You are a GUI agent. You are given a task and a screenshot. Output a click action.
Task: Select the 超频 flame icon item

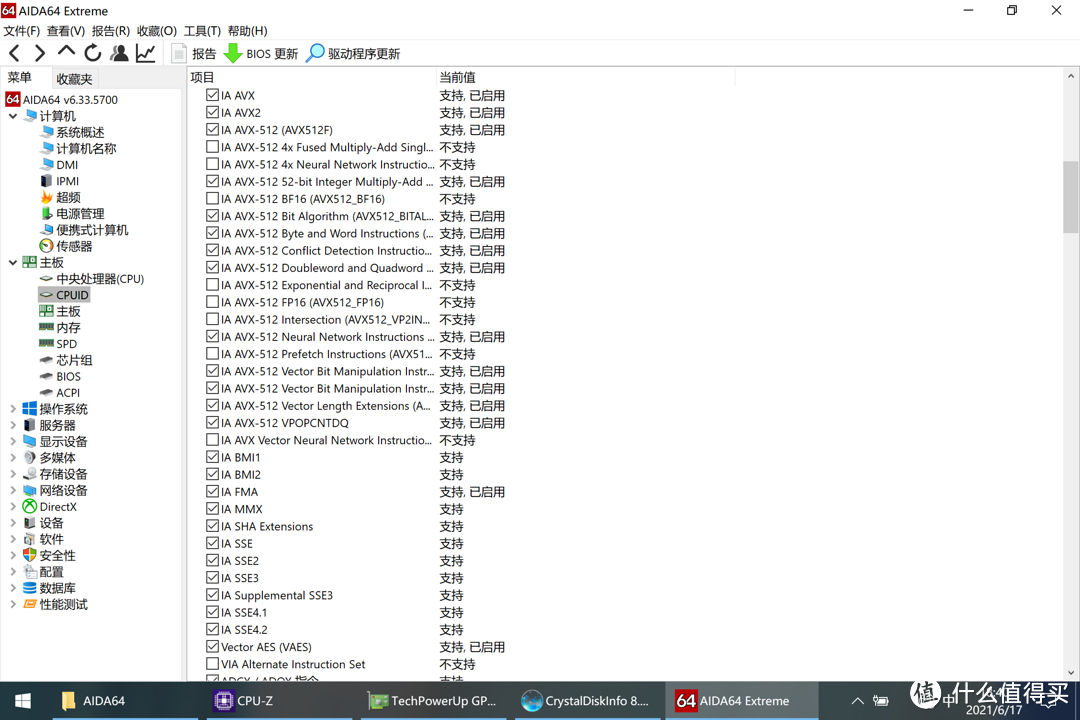click(x=61, y=198)
